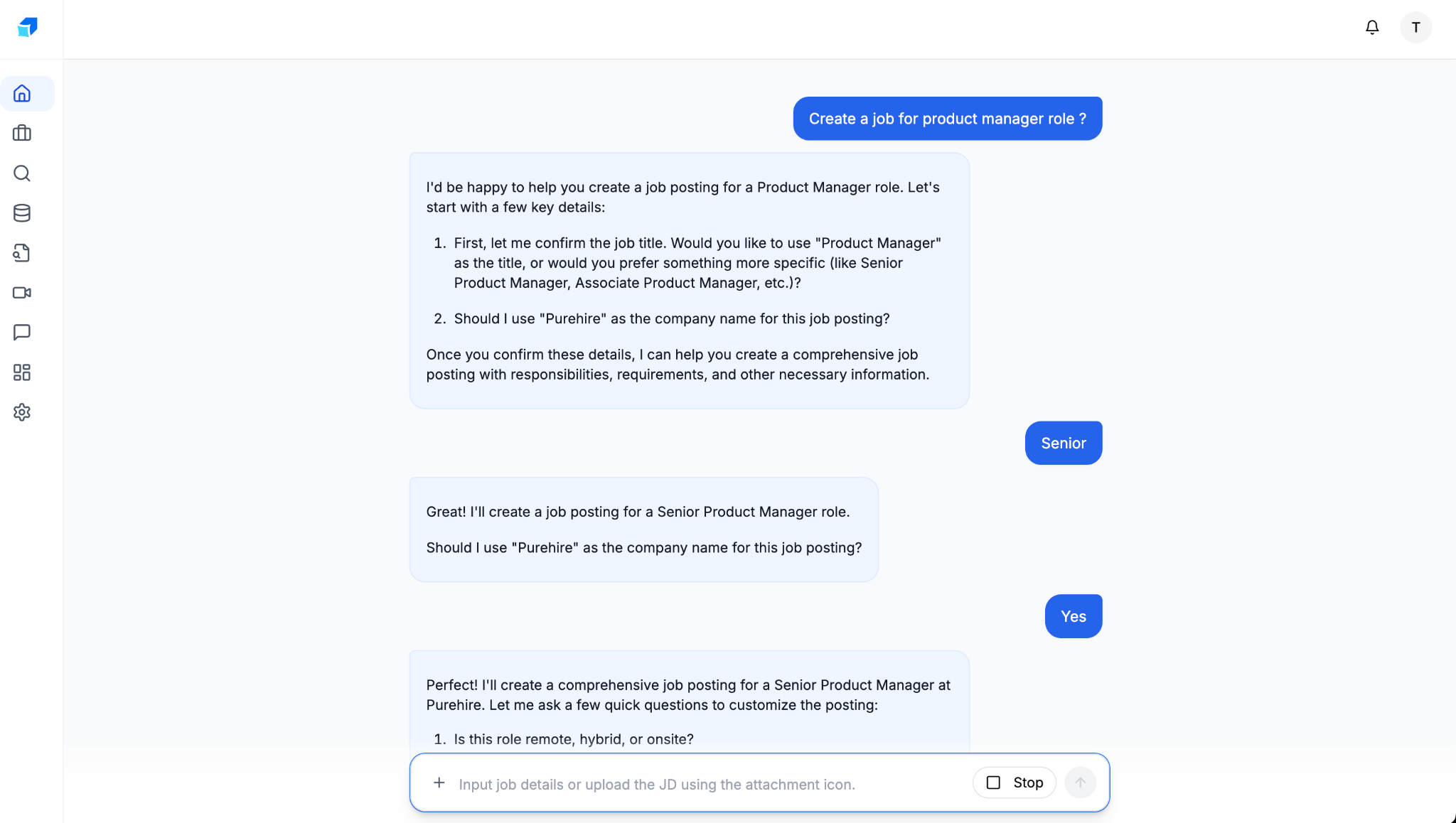Image resolution: width=1456 pixels, height=823 pixels.
Task: Highlight the active Home navigation item
Action: (x=28, y=93)
